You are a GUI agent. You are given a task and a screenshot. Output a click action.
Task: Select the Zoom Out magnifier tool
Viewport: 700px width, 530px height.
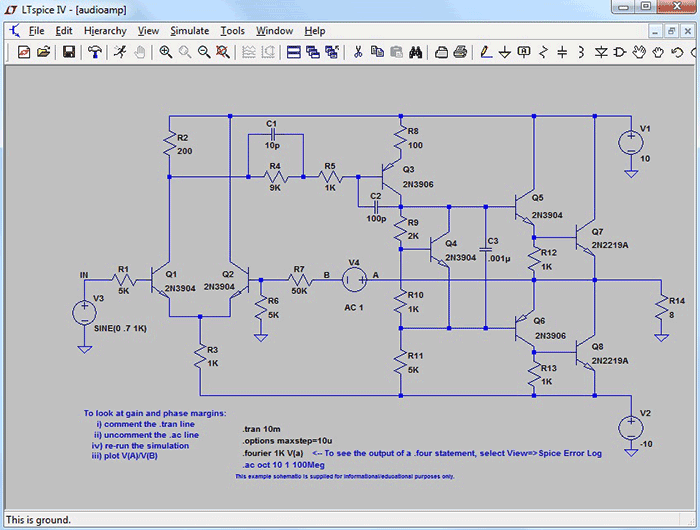[x=204, y=52]
